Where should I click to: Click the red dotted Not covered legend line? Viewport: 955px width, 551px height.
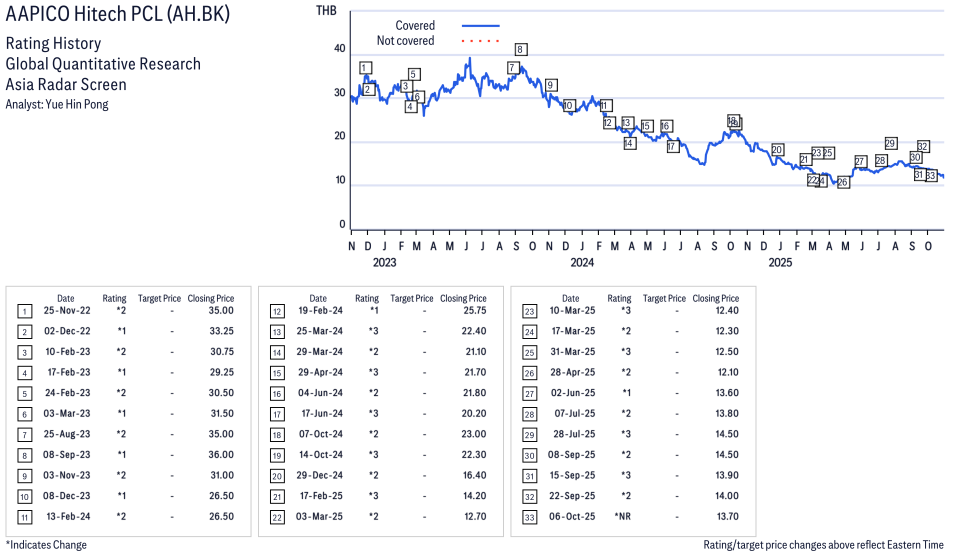pyautogui.click(x=481, y=41)
